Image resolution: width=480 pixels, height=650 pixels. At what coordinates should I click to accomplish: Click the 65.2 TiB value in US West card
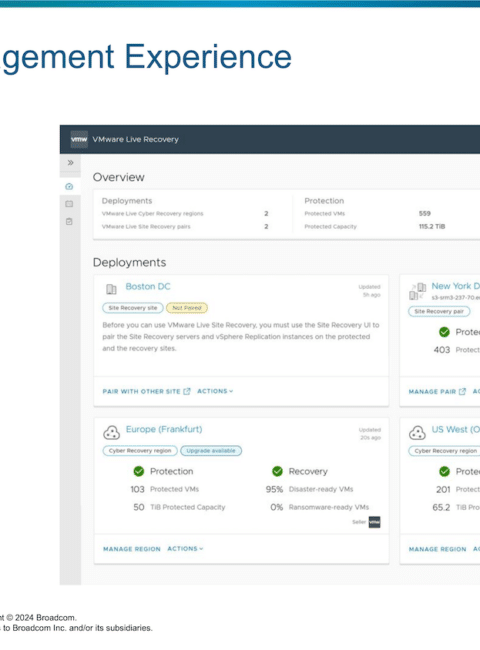pos(441,507)
